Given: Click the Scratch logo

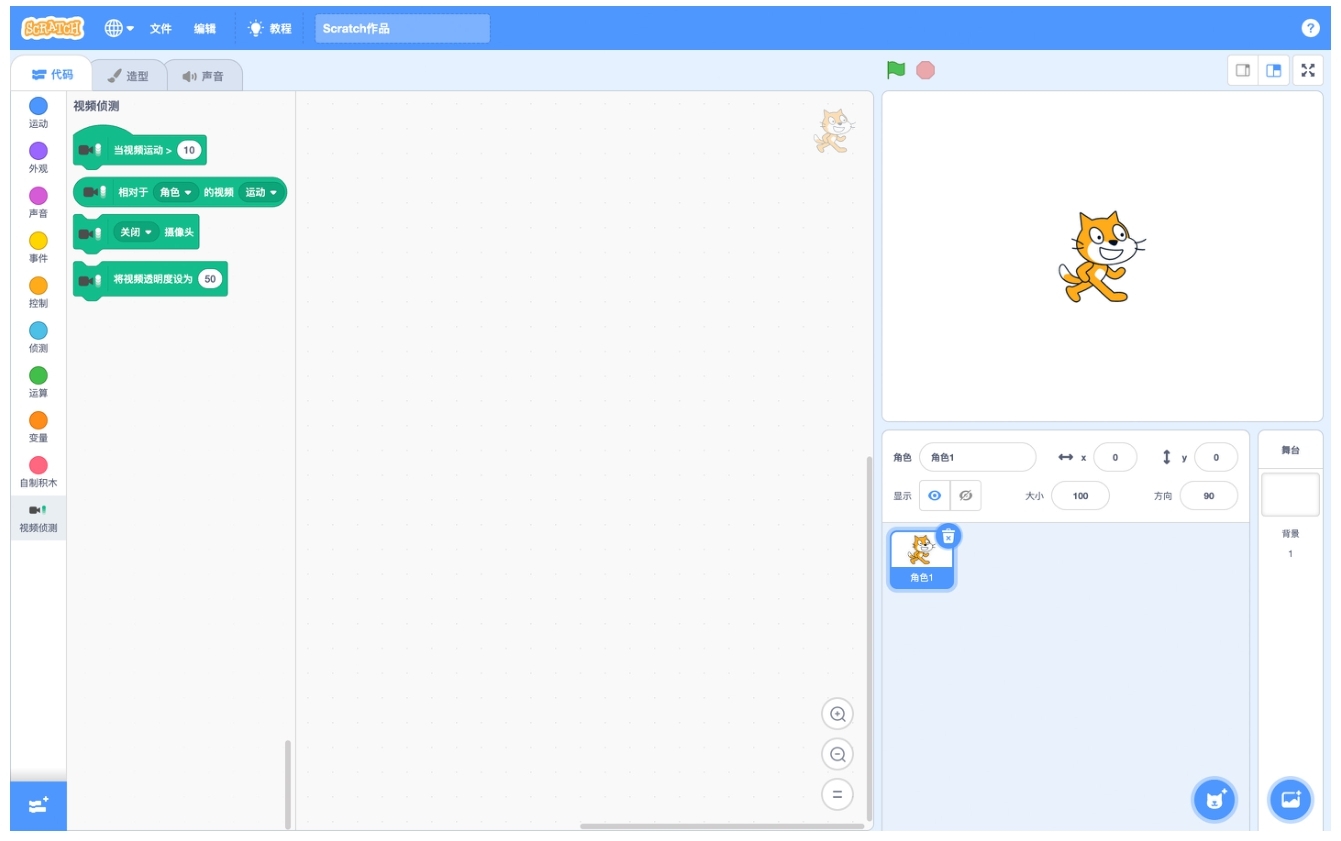Looking at the screenshot, I should [52, 28].
